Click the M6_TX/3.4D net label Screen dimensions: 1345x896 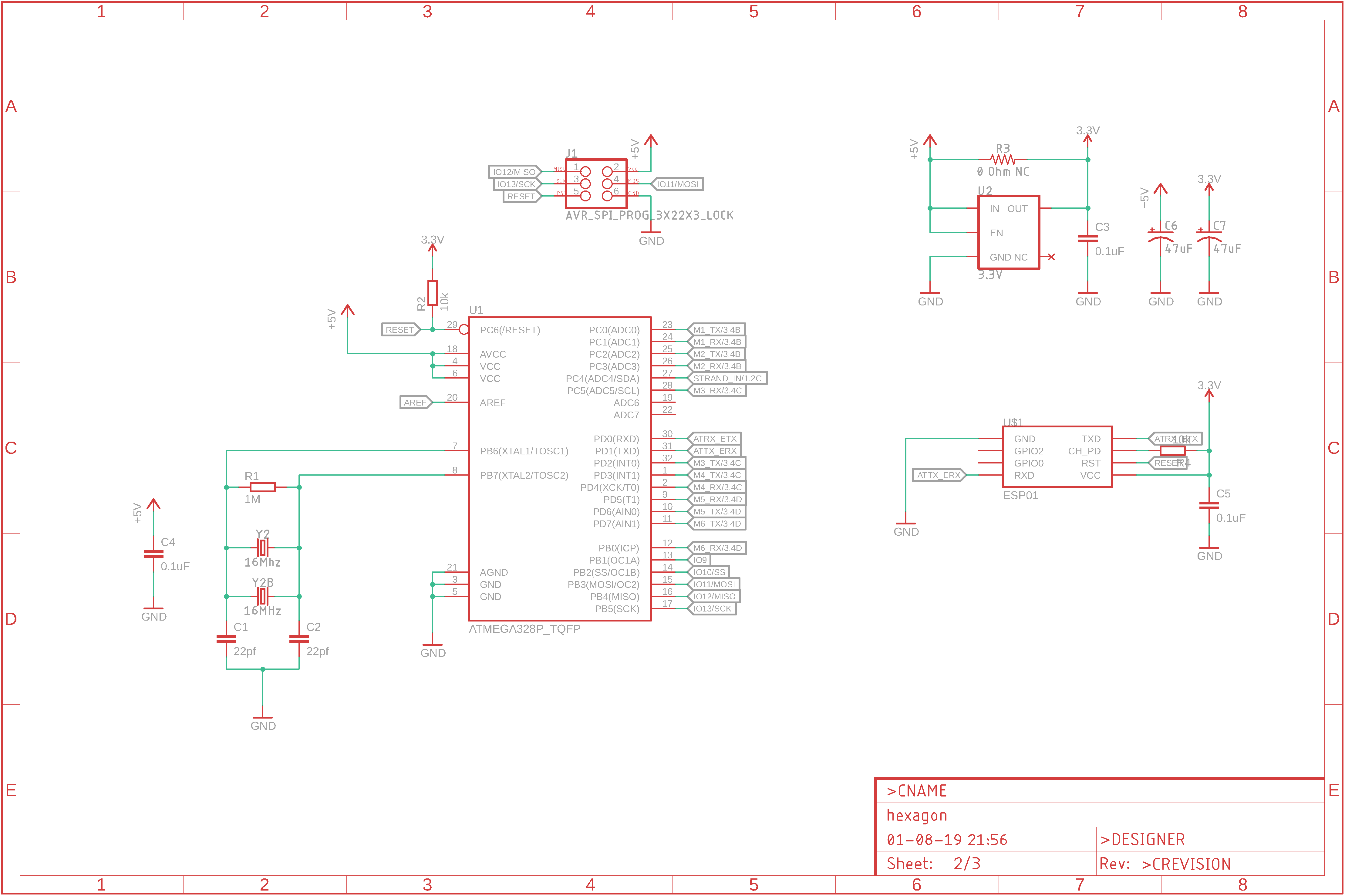pos(716,524)
